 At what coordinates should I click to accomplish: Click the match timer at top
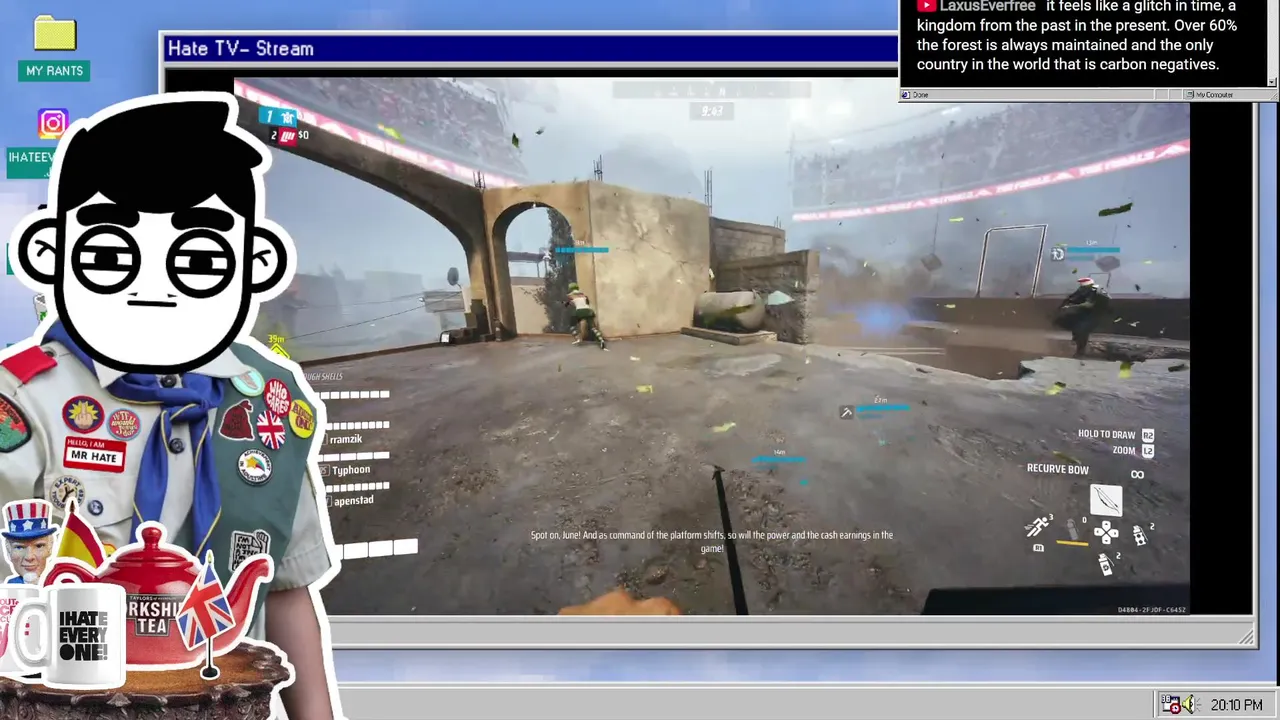tap(712, 111)
